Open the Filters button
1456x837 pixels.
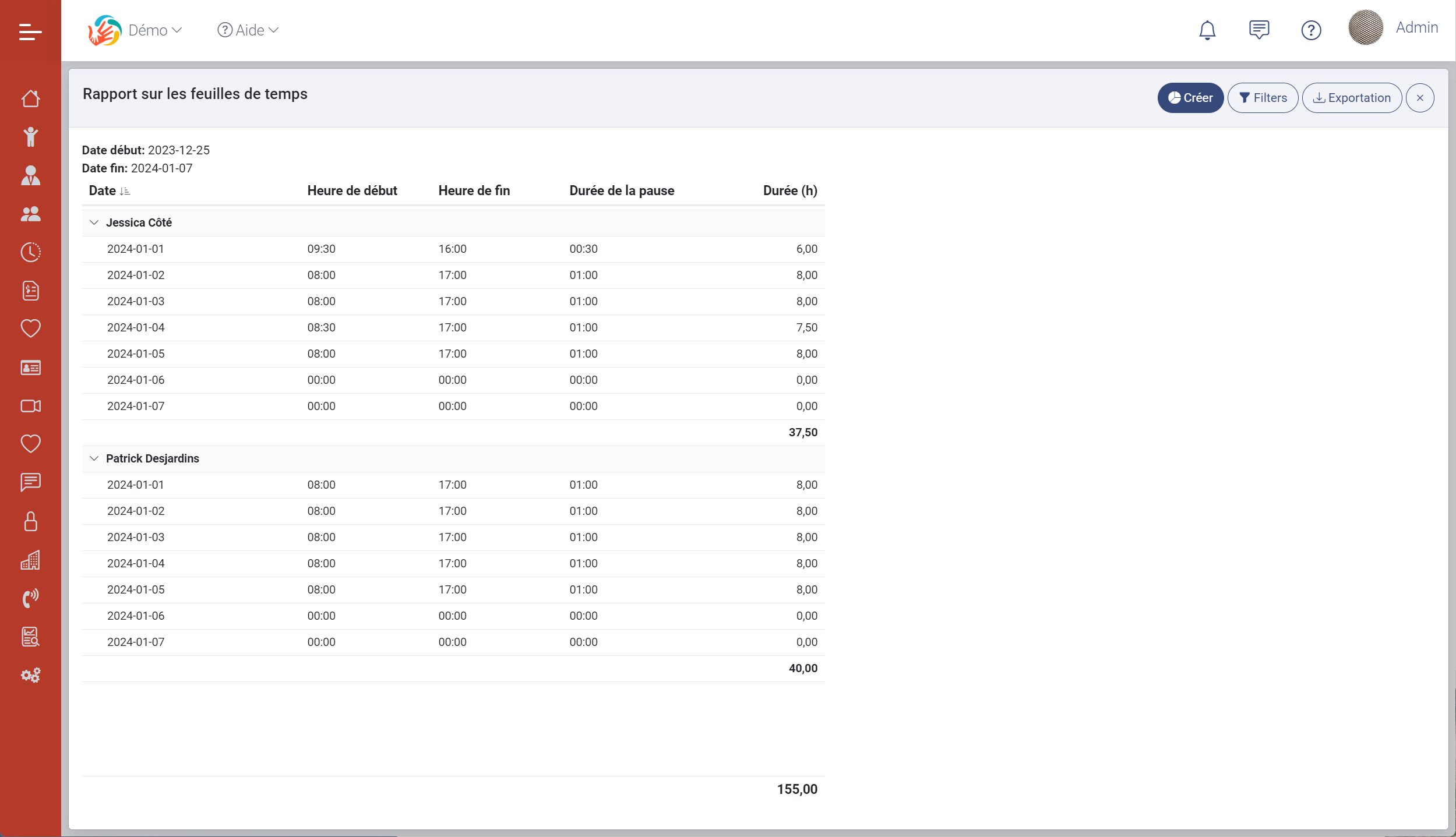1263,98
